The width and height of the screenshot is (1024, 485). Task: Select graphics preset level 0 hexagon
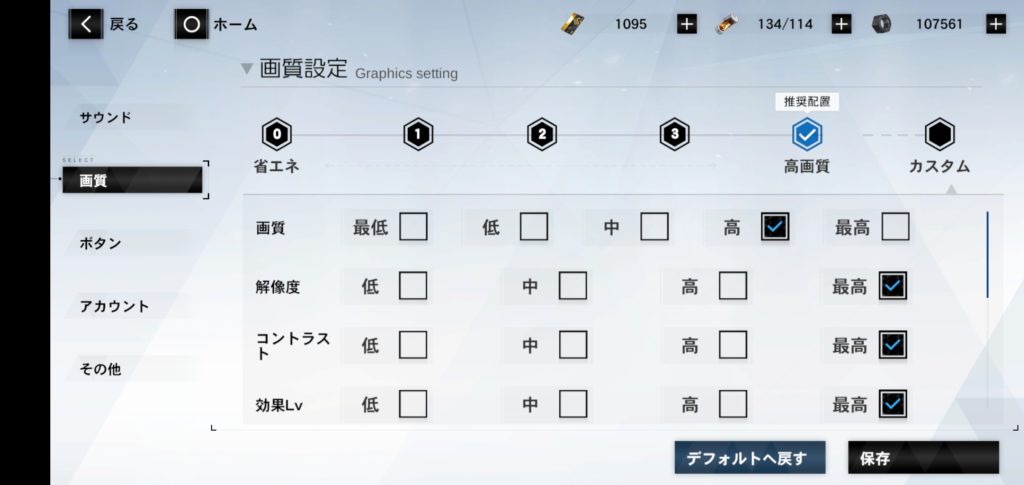pos(276,133)
